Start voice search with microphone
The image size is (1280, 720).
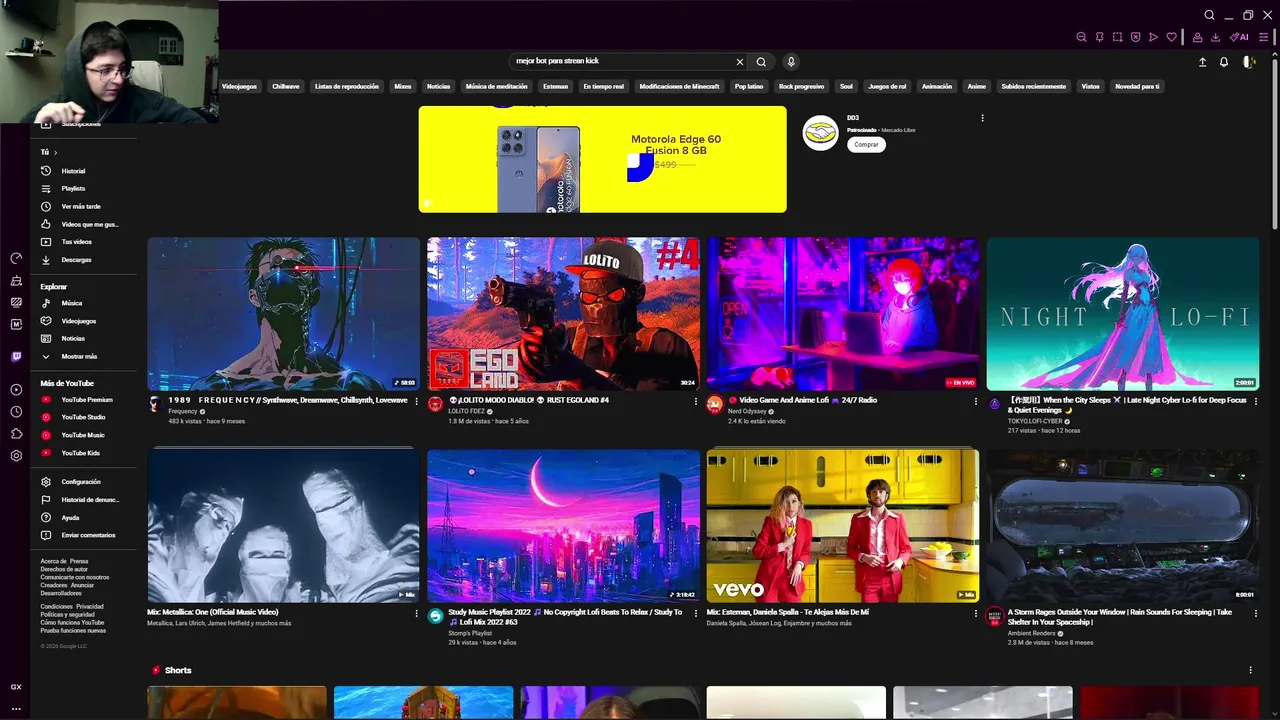click(x=791, y=62)
